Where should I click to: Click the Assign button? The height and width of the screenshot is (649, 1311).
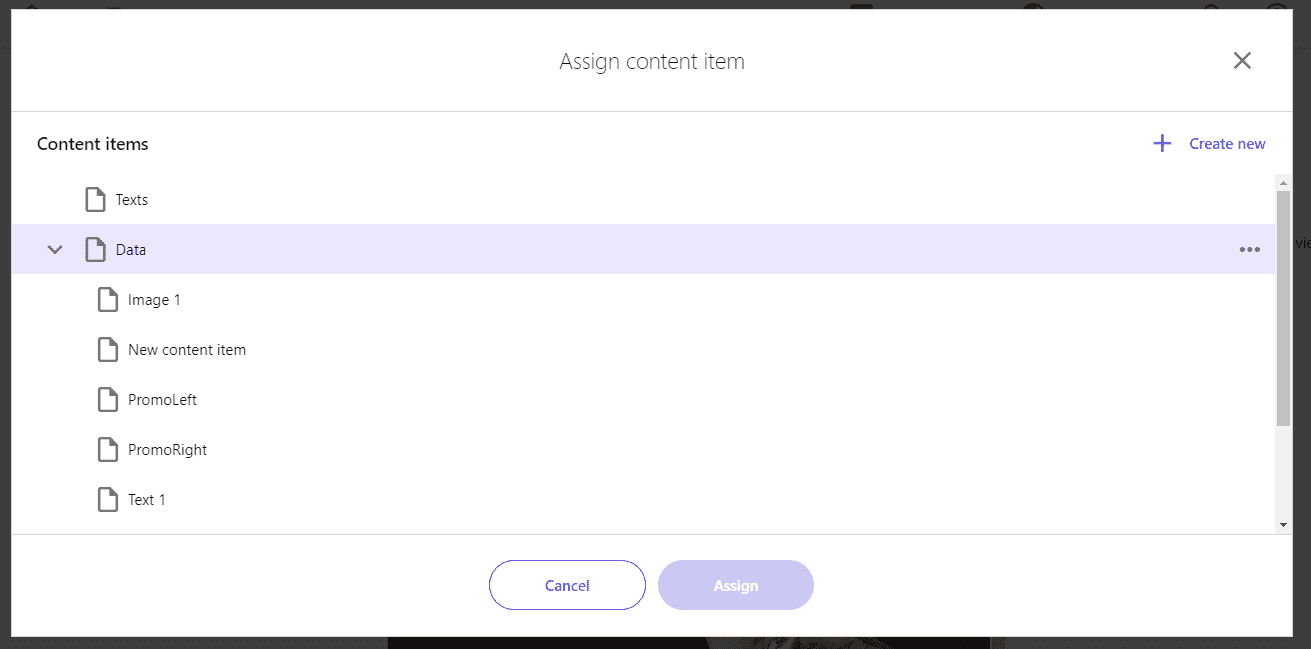[x=736, y=585]
